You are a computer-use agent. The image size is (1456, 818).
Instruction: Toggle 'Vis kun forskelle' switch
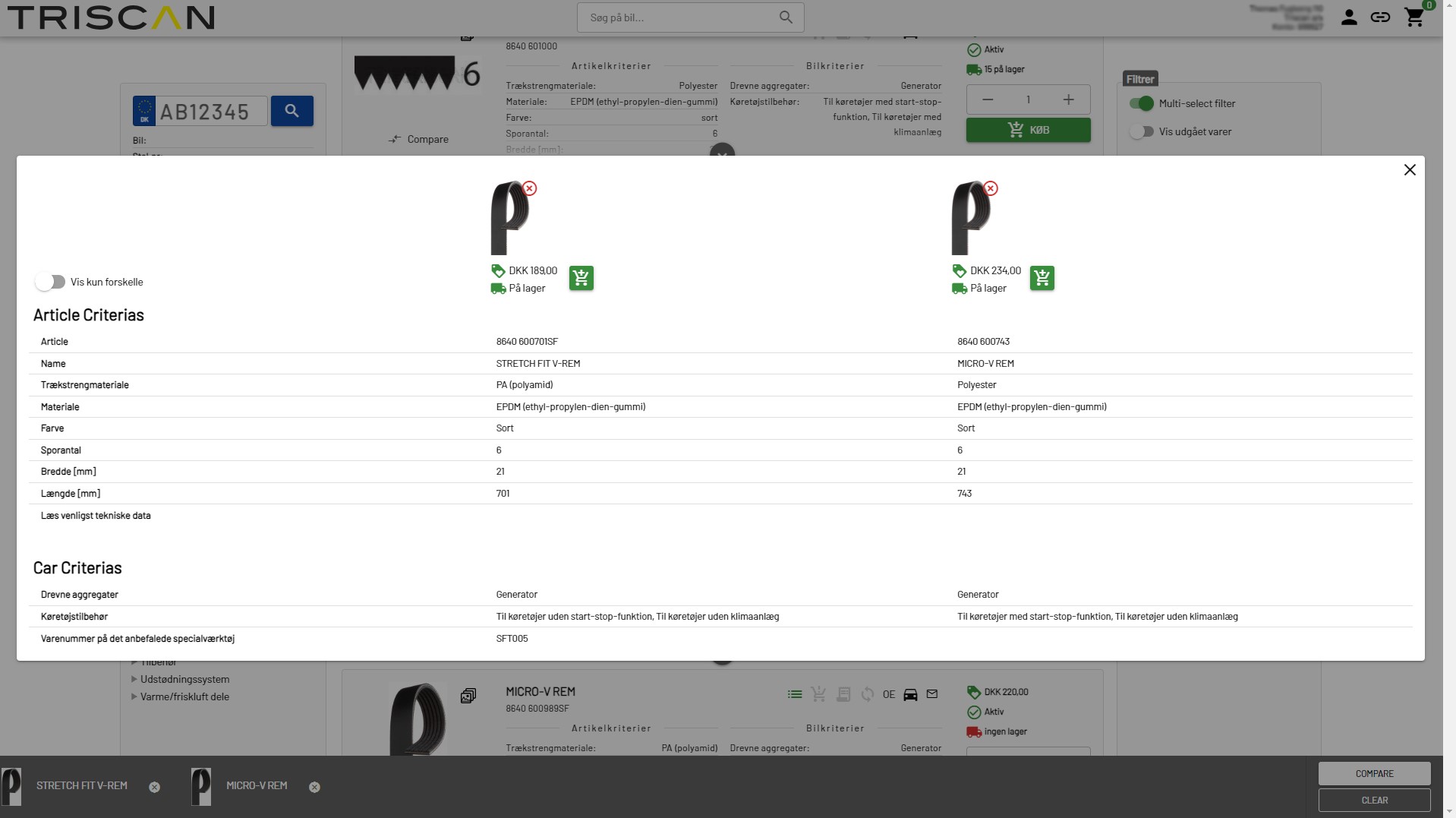(x=50, y=282)
